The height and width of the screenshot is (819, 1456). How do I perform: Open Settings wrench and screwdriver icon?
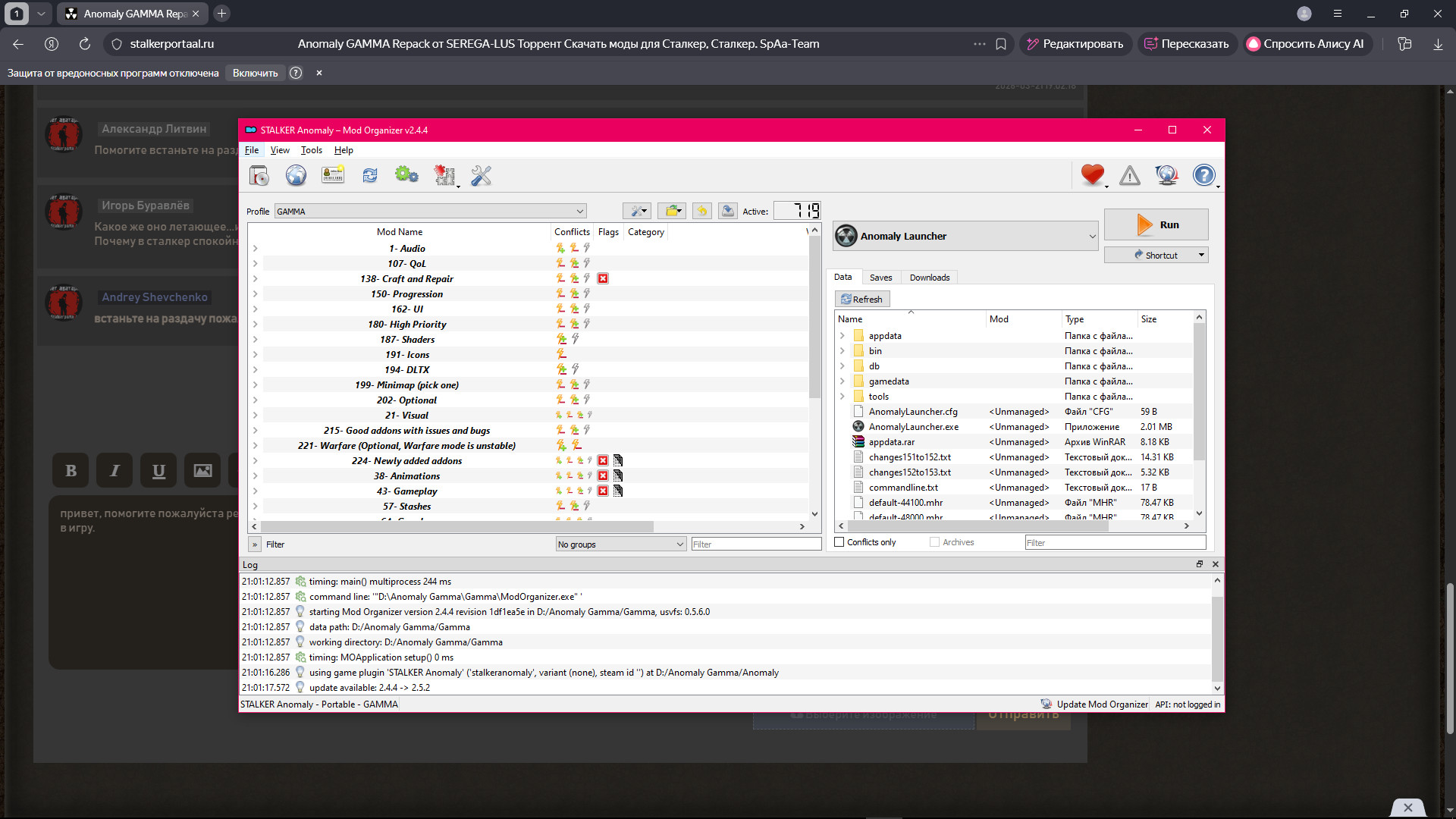click(x=481, y=176)
